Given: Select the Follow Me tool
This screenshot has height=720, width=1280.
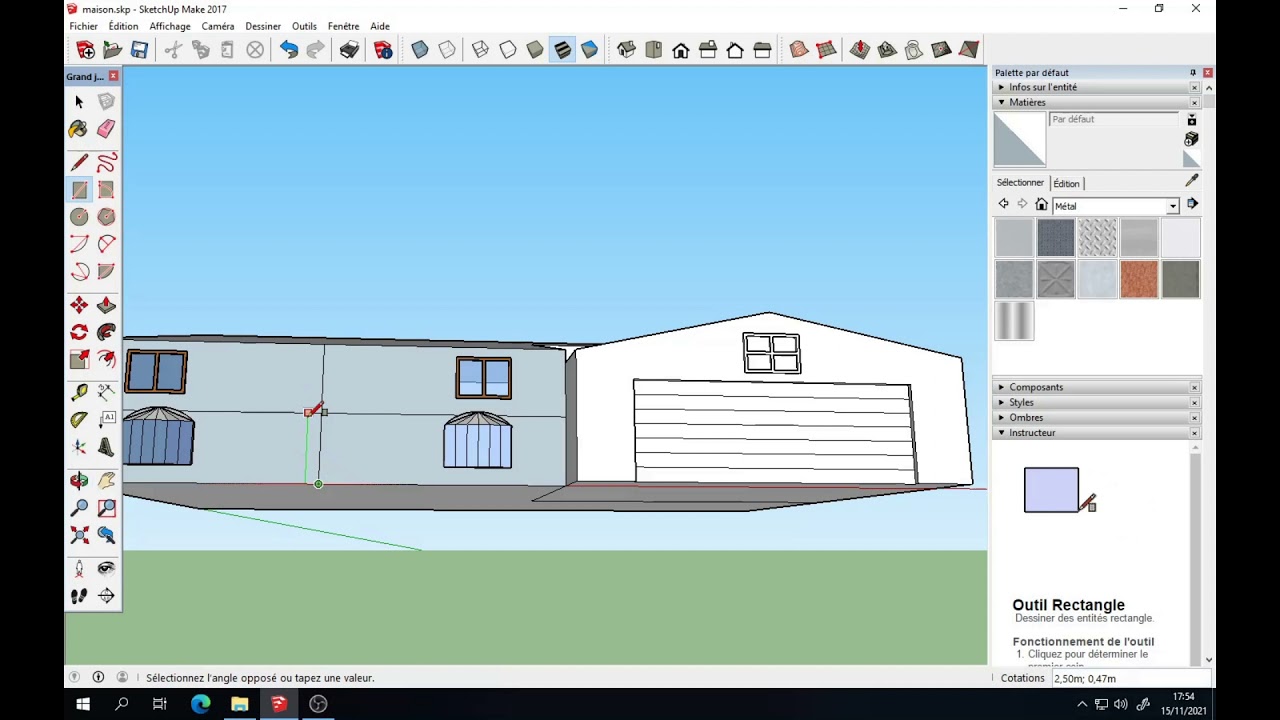Looking at the screenshot, I should click(106, 332).
